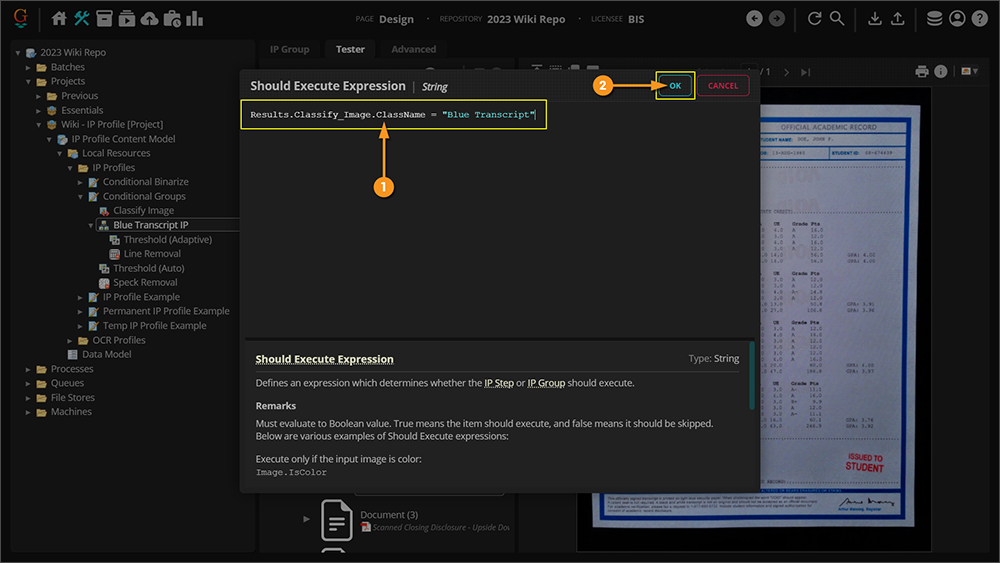Select the Queues folder

67,383
